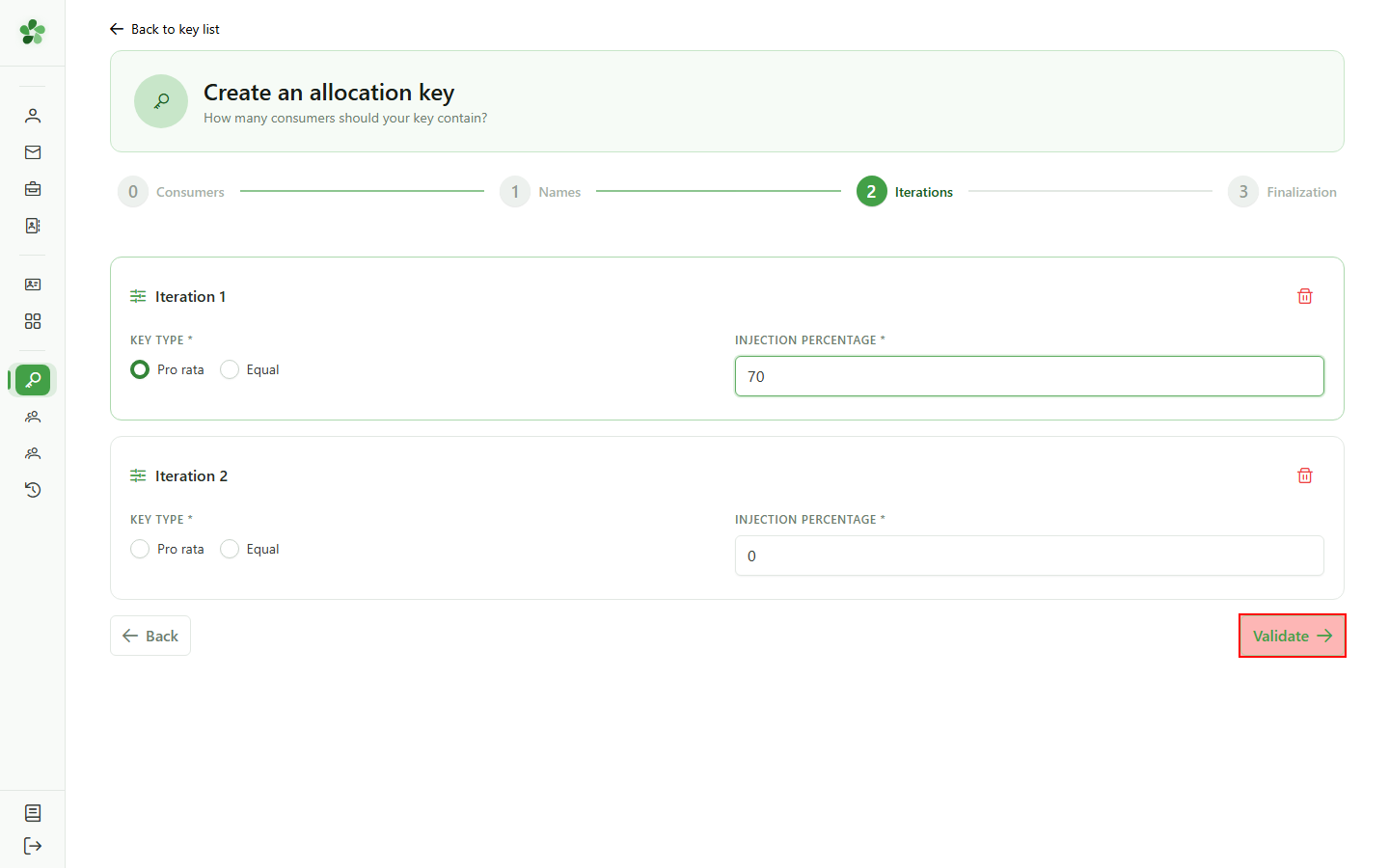Open the ID card sidebar icon

pos(33,285)
